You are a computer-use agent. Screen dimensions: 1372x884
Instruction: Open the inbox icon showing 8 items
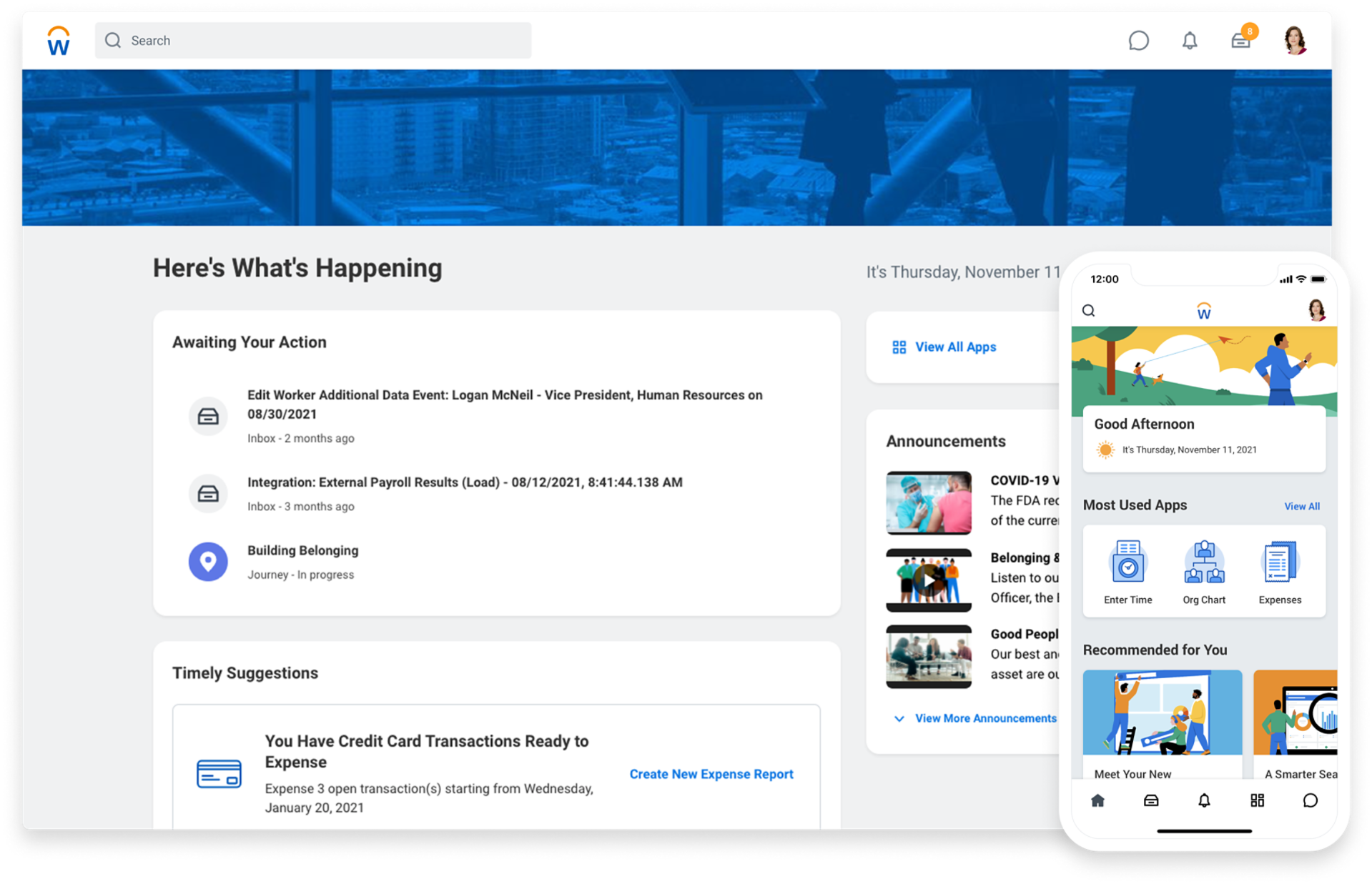click(x=1242, y=41)
